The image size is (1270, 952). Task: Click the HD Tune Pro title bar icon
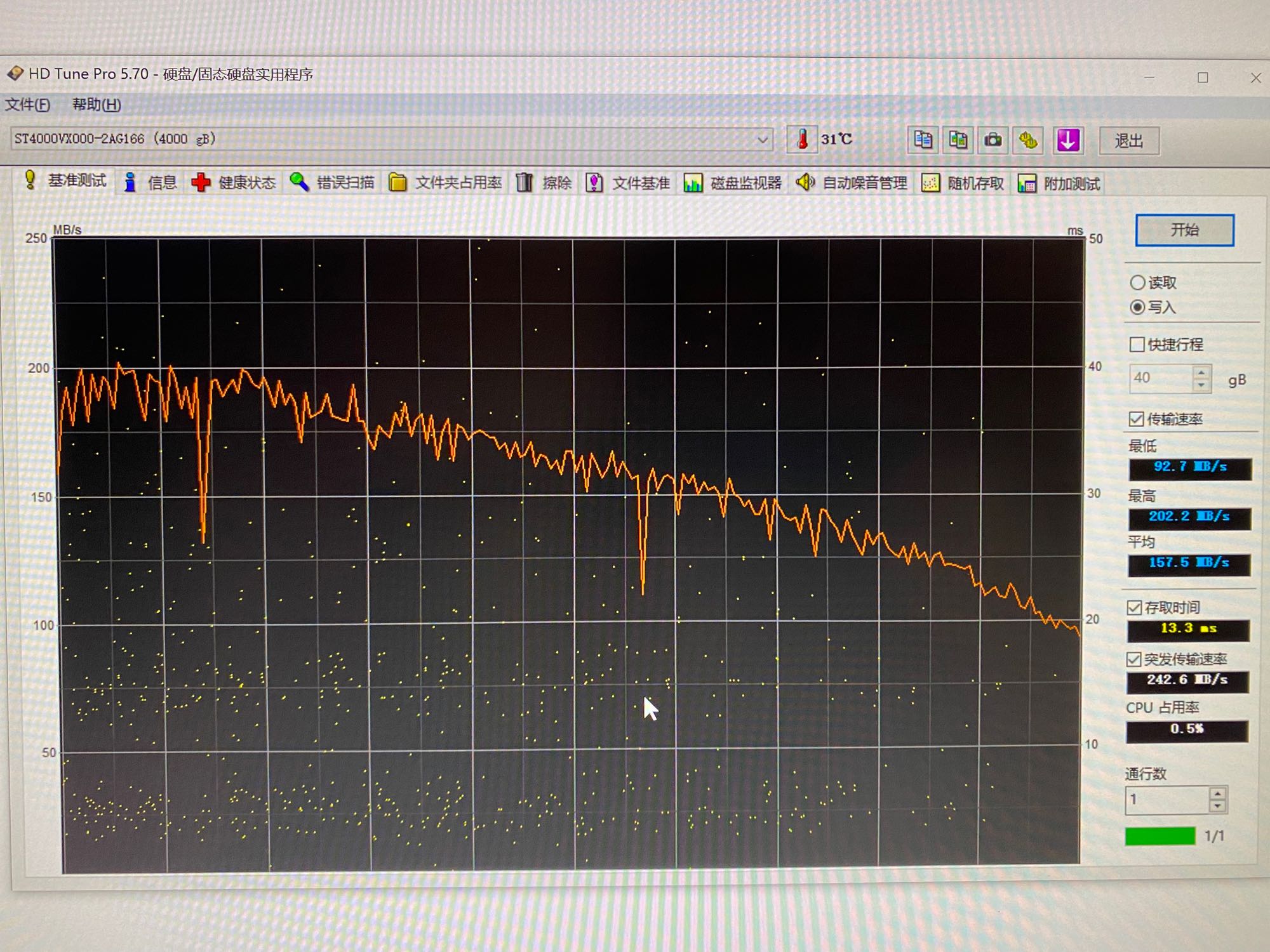(x=14, y=74)
